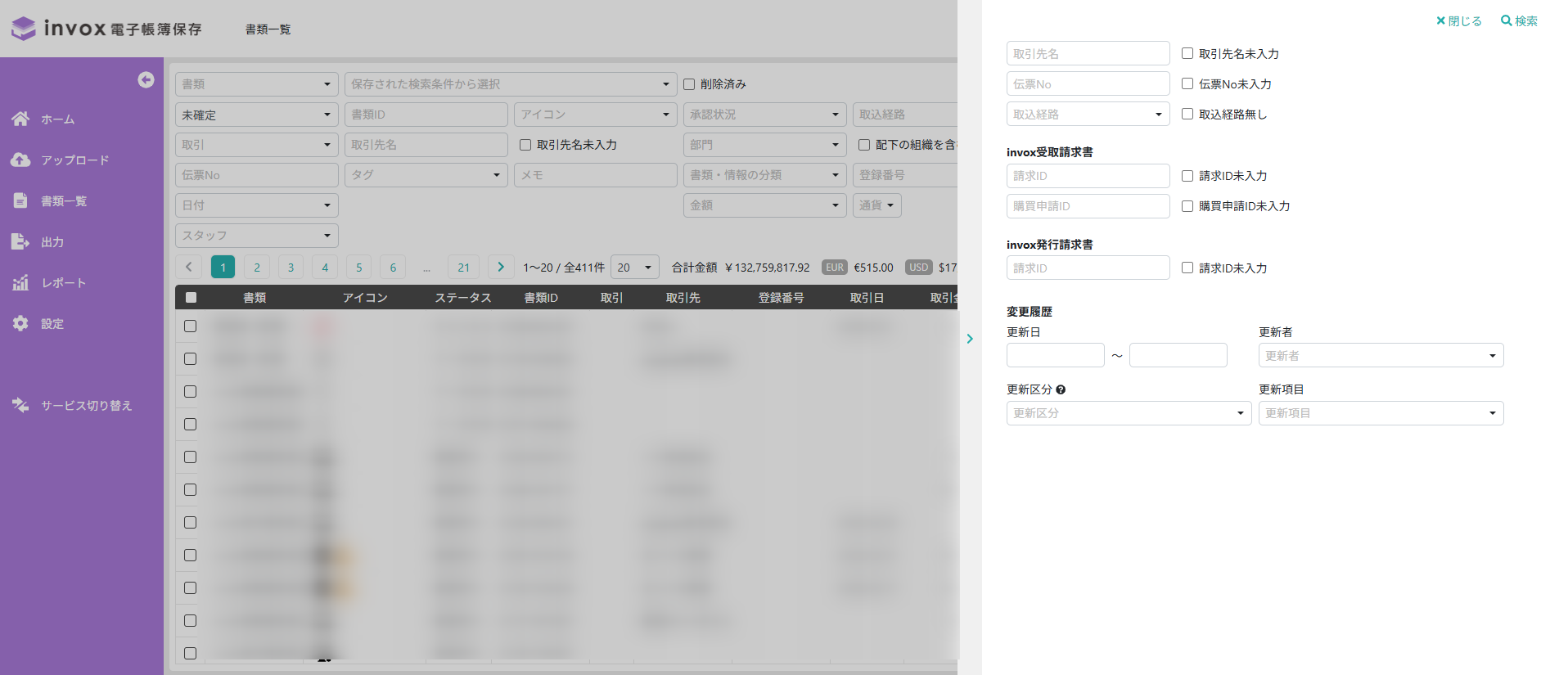Open Settings via the gear icon
Screen dimensions: 1568x675
(20, 323)
